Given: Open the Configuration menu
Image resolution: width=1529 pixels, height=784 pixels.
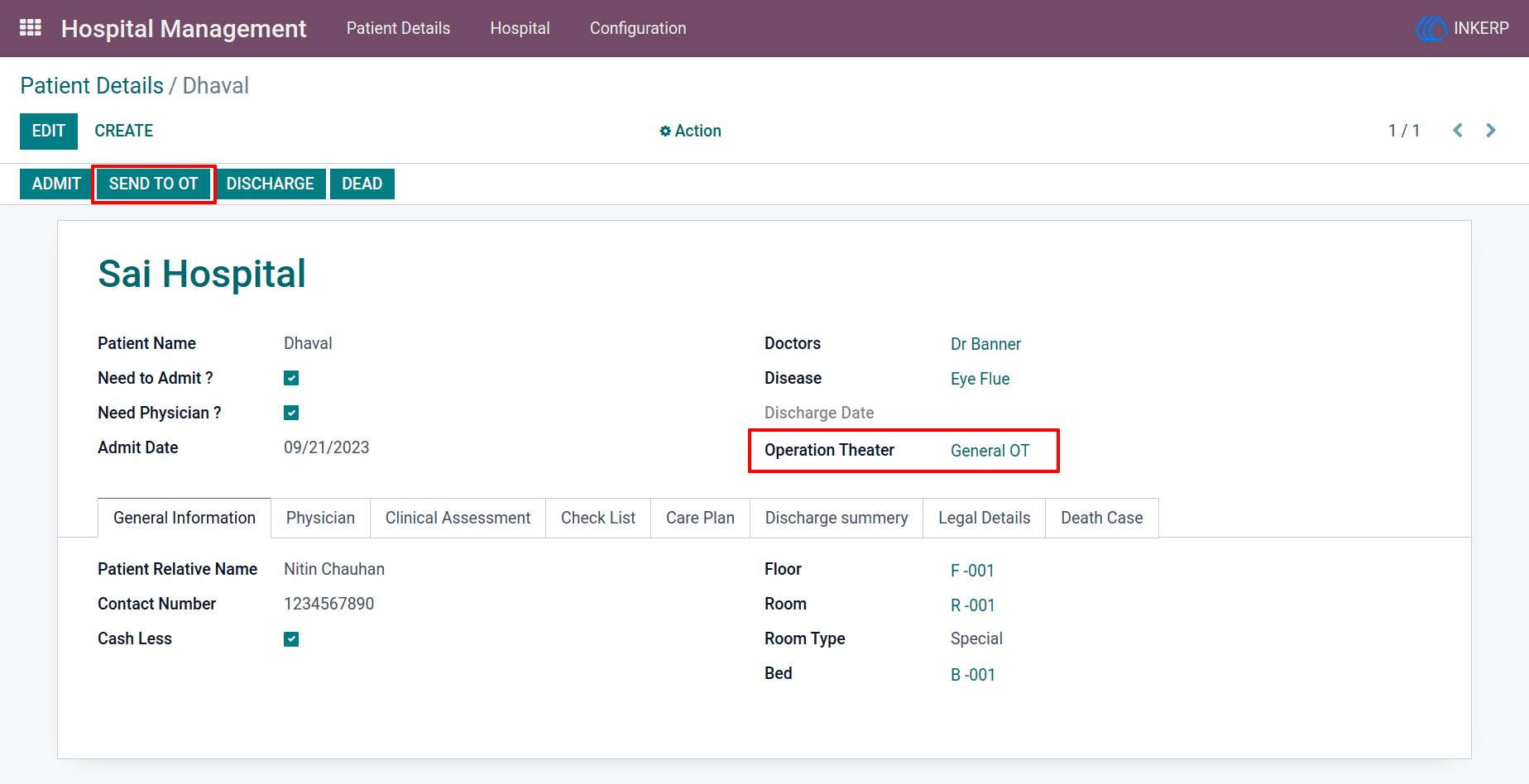Looking at the screenshot, I should click(x=638, y=28).
